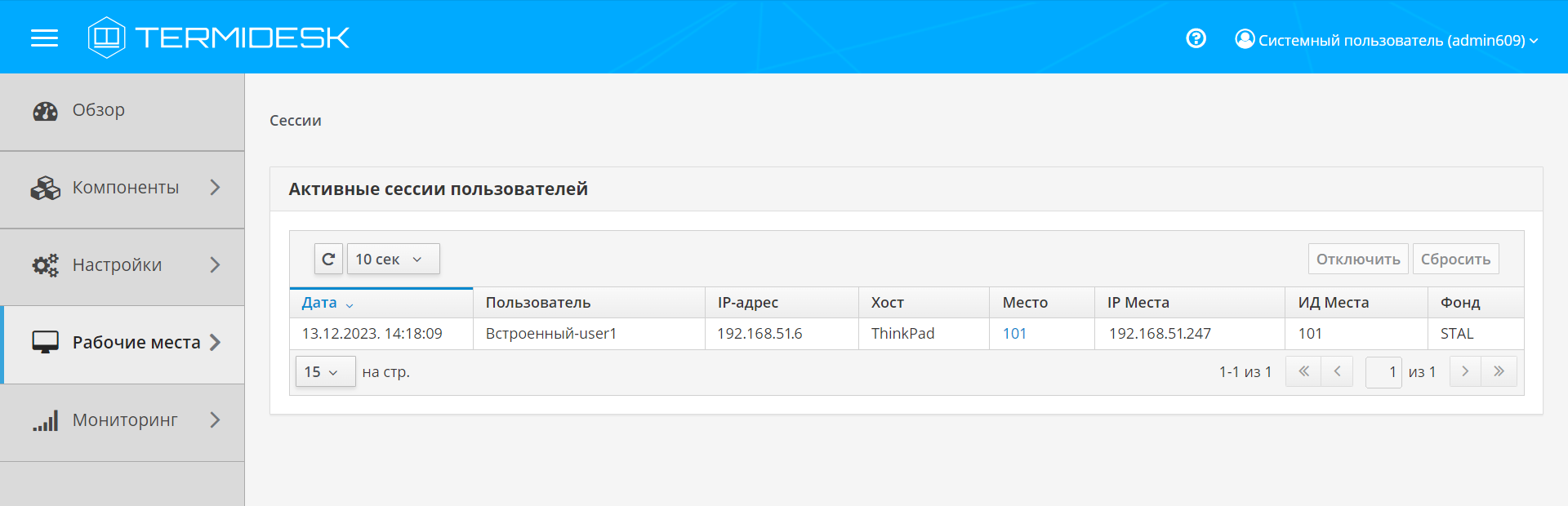This screenshot has height=506, width=1568.
Task: Click the Сессии breadcrumb text
Action: (296, 121)
